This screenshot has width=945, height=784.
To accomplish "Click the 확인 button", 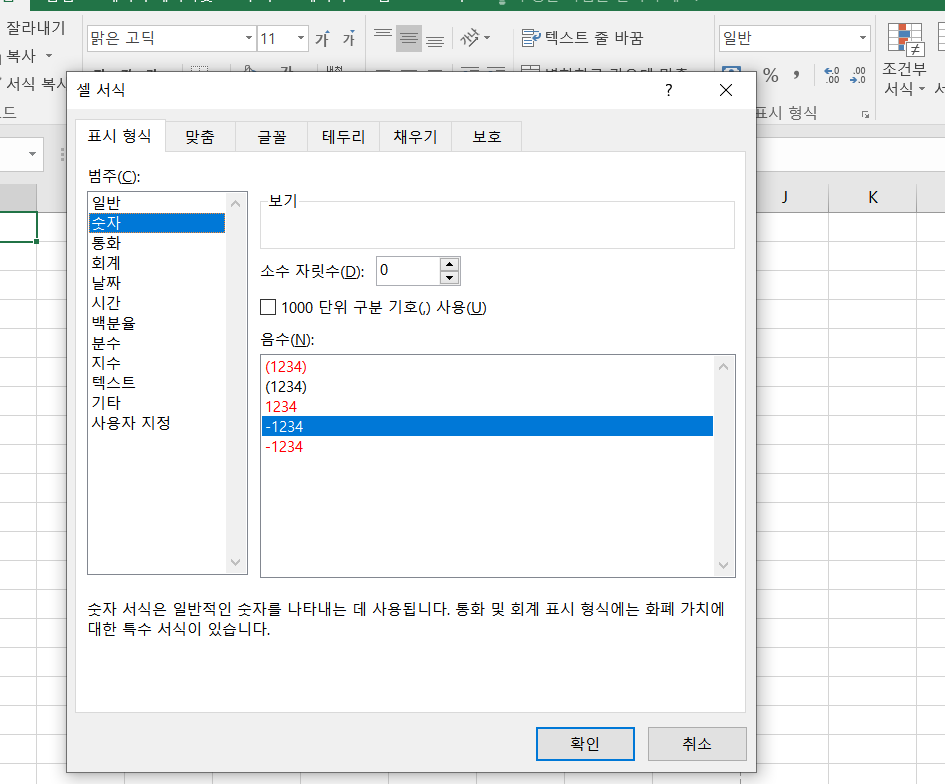I will (x=585, y=743).
